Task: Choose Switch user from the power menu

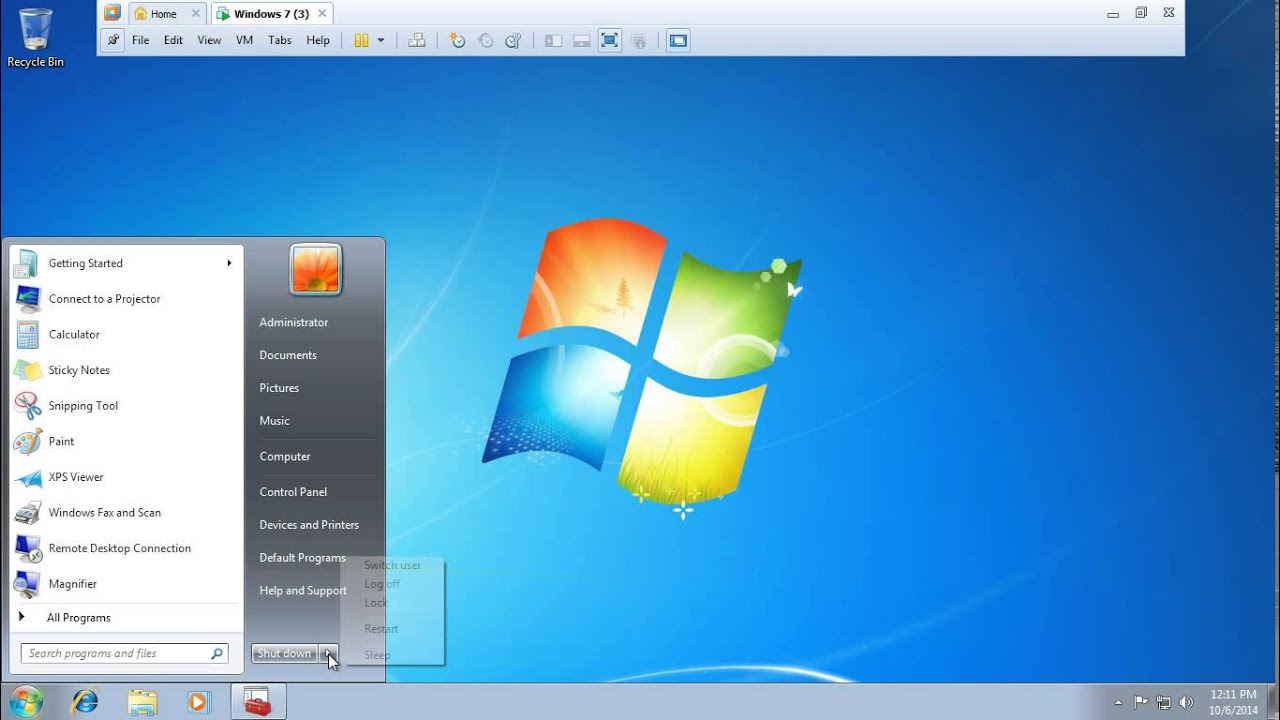Action: point(393,565)
